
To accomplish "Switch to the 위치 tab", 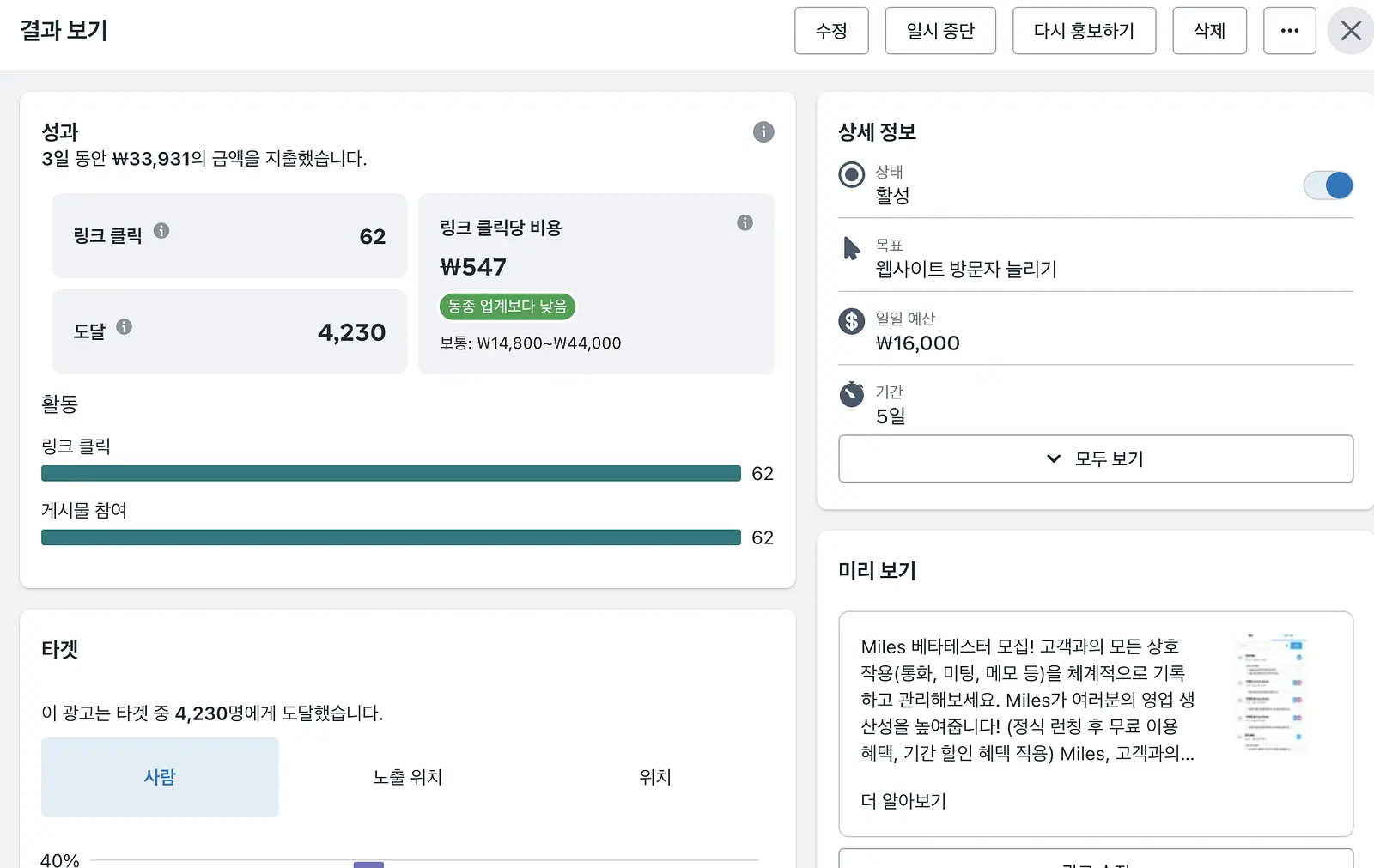I will 655,777.
